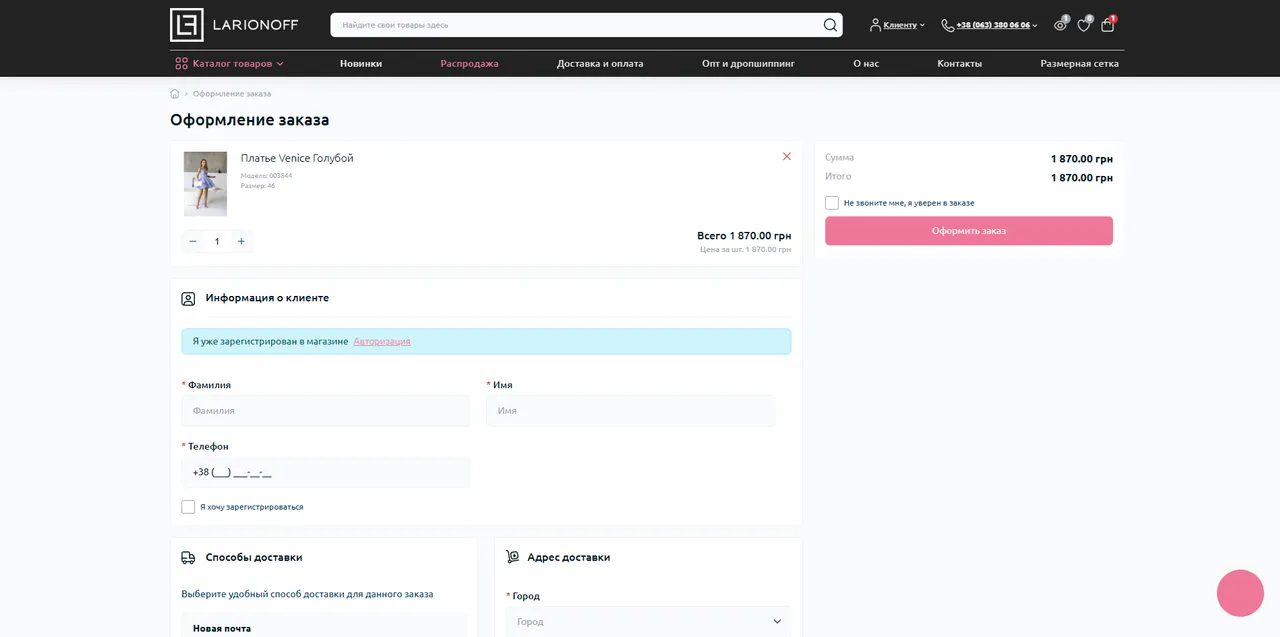This screenshot has width=1280, height=637.
Task: Open the wishlist heart icon
Action: point(1084,25)
